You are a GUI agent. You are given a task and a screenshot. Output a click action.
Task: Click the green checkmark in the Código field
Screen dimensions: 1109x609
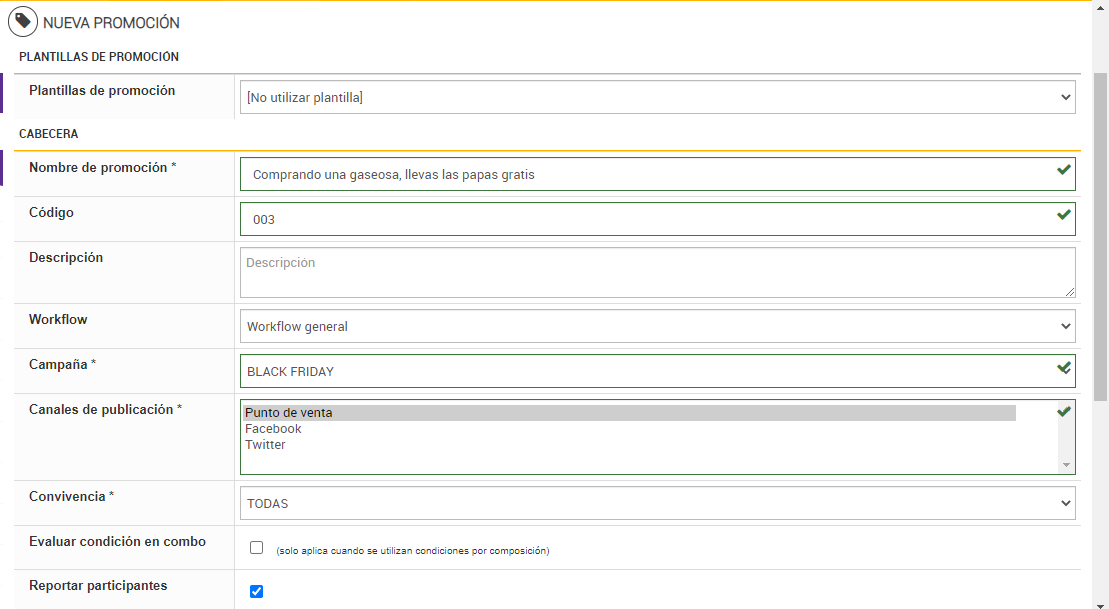click(x=1064, y=215)
